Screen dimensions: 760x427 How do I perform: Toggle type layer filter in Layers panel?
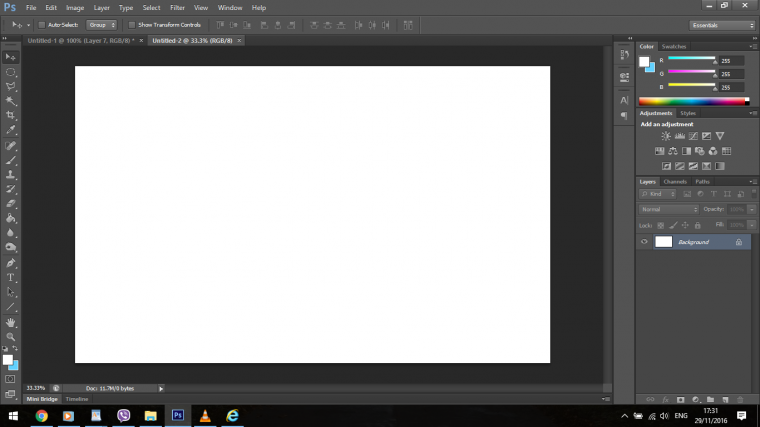coord(713,194)
